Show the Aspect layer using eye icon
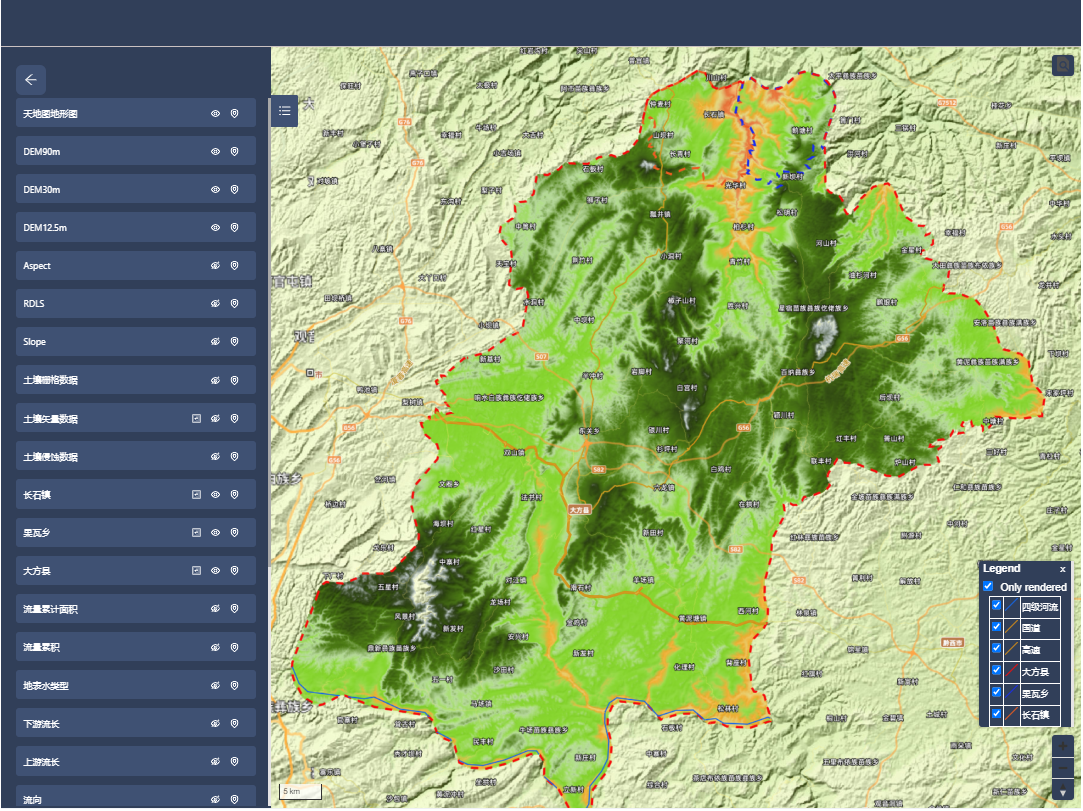The width and height of the screenshot is (1083, 811). (215, 266)
